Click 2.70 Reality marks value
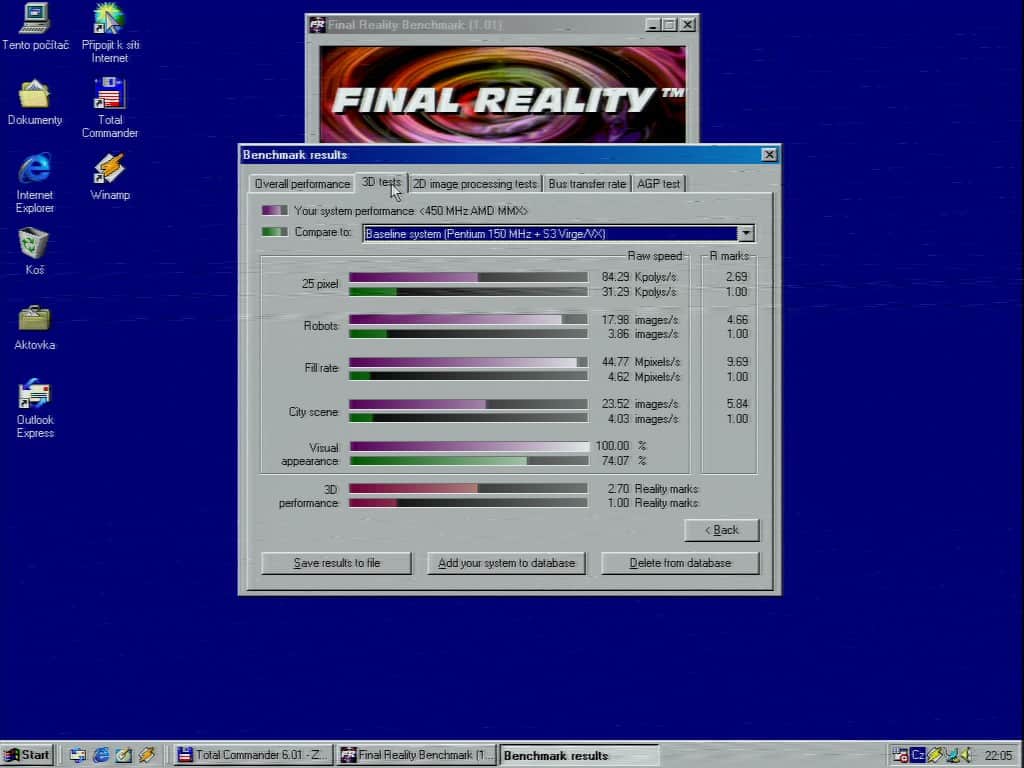 click(653, 489)
